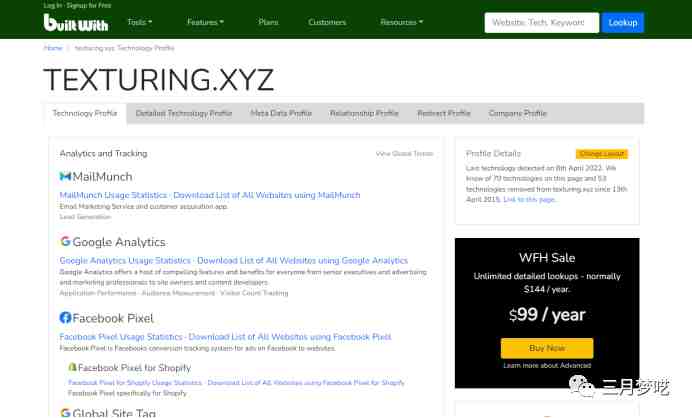Screen dimensions: 692x418
Task: Click the Facebook Pixel for Shopify title
Action: [135, 368]
